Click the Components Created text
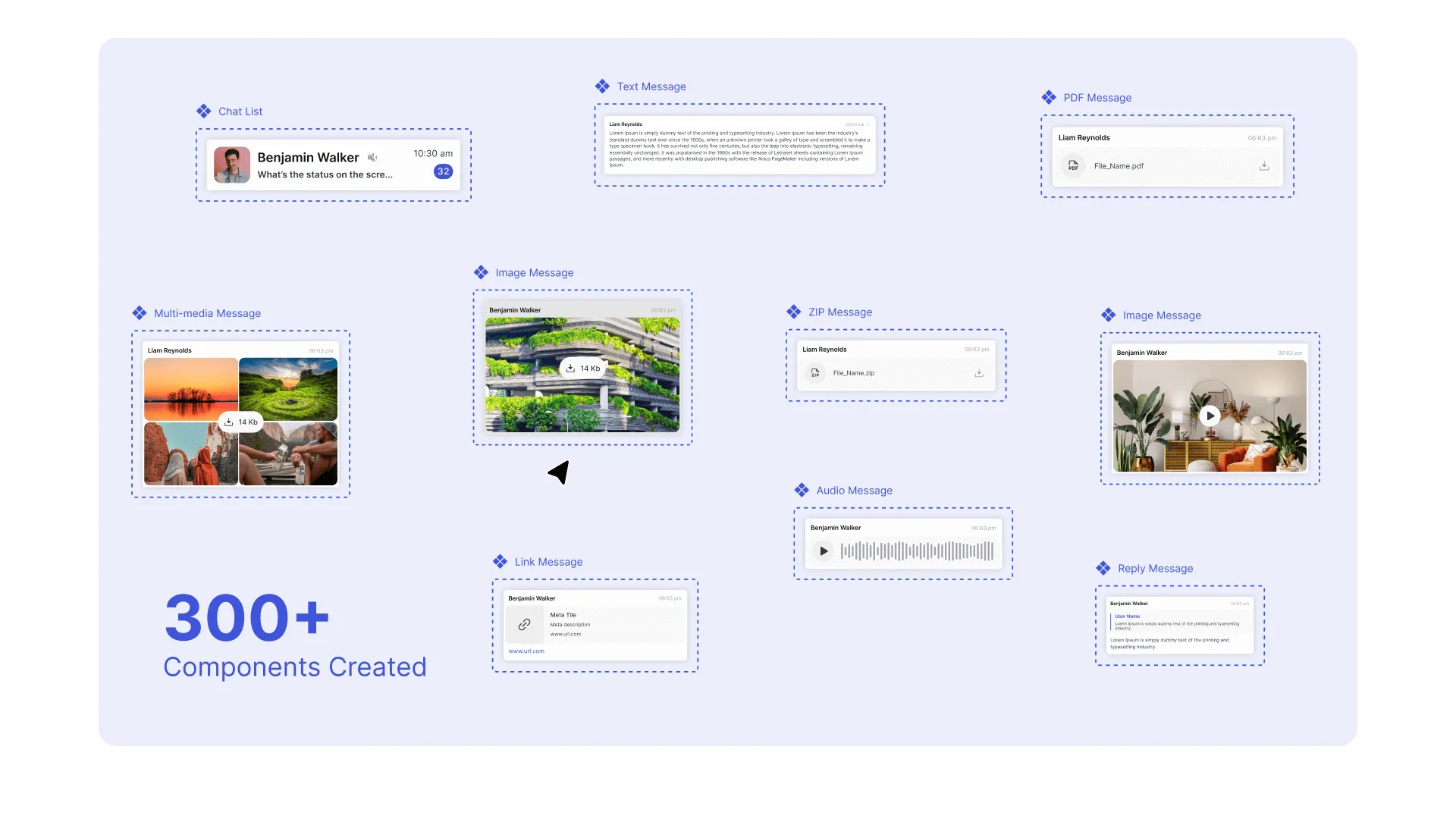Image resolution: width=1456 pixels, height=822 pixels. (x=295, y=667)
